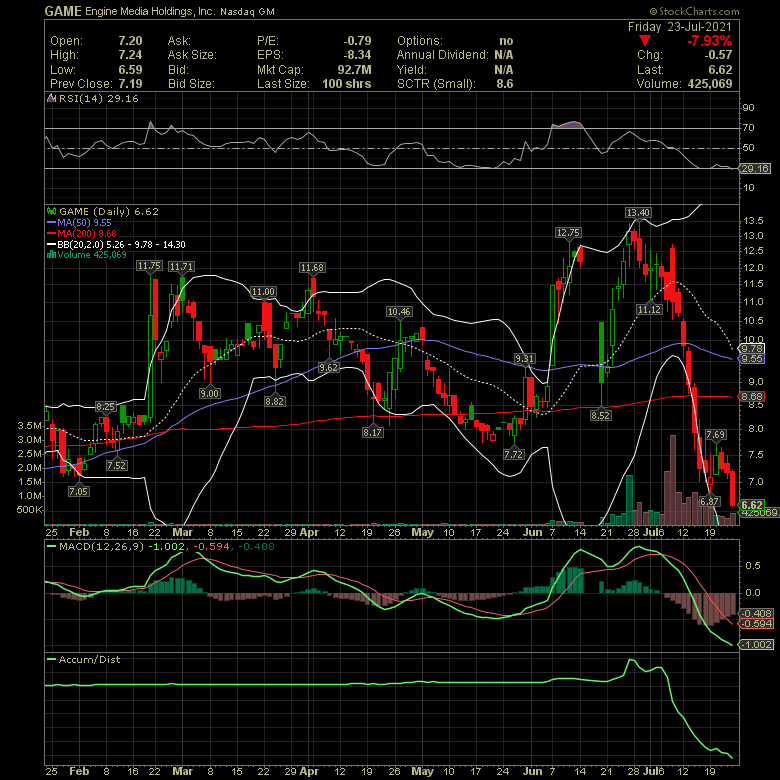
Task: Click the 12.75 price label in June
Action: 568,232
